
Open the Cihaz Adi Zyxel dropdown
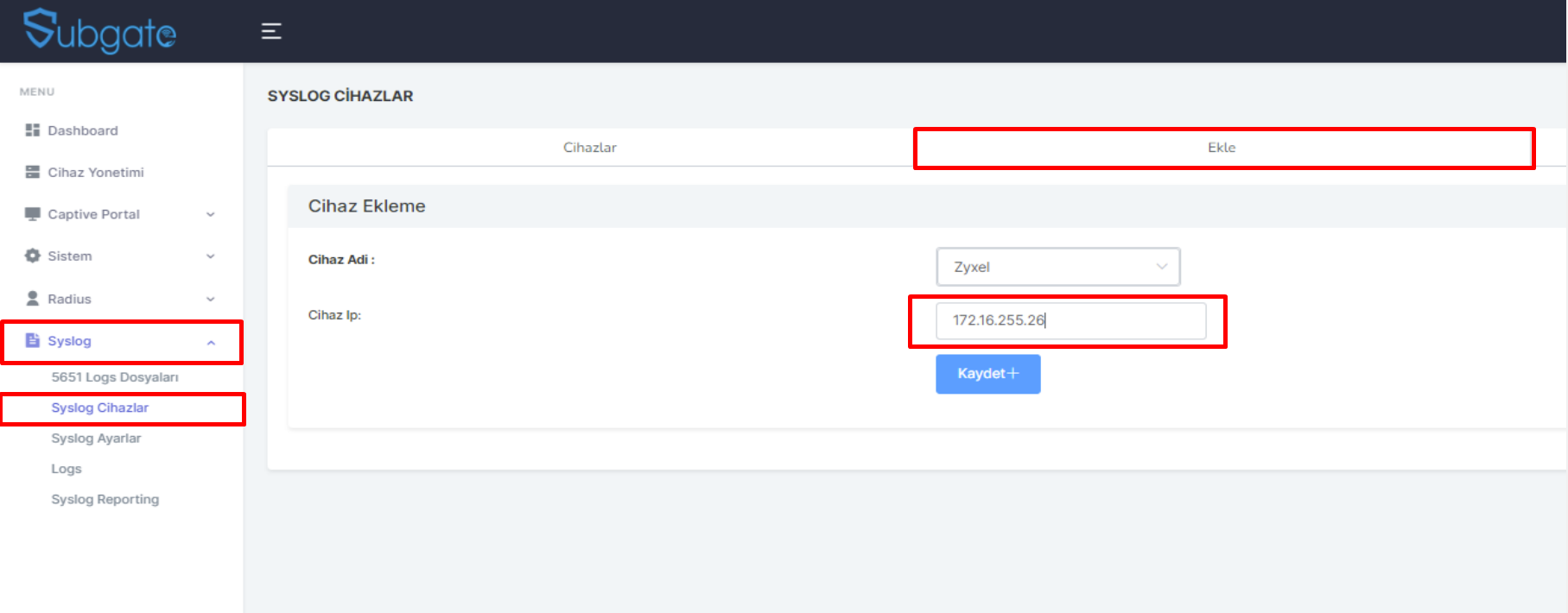point(1058,267)
